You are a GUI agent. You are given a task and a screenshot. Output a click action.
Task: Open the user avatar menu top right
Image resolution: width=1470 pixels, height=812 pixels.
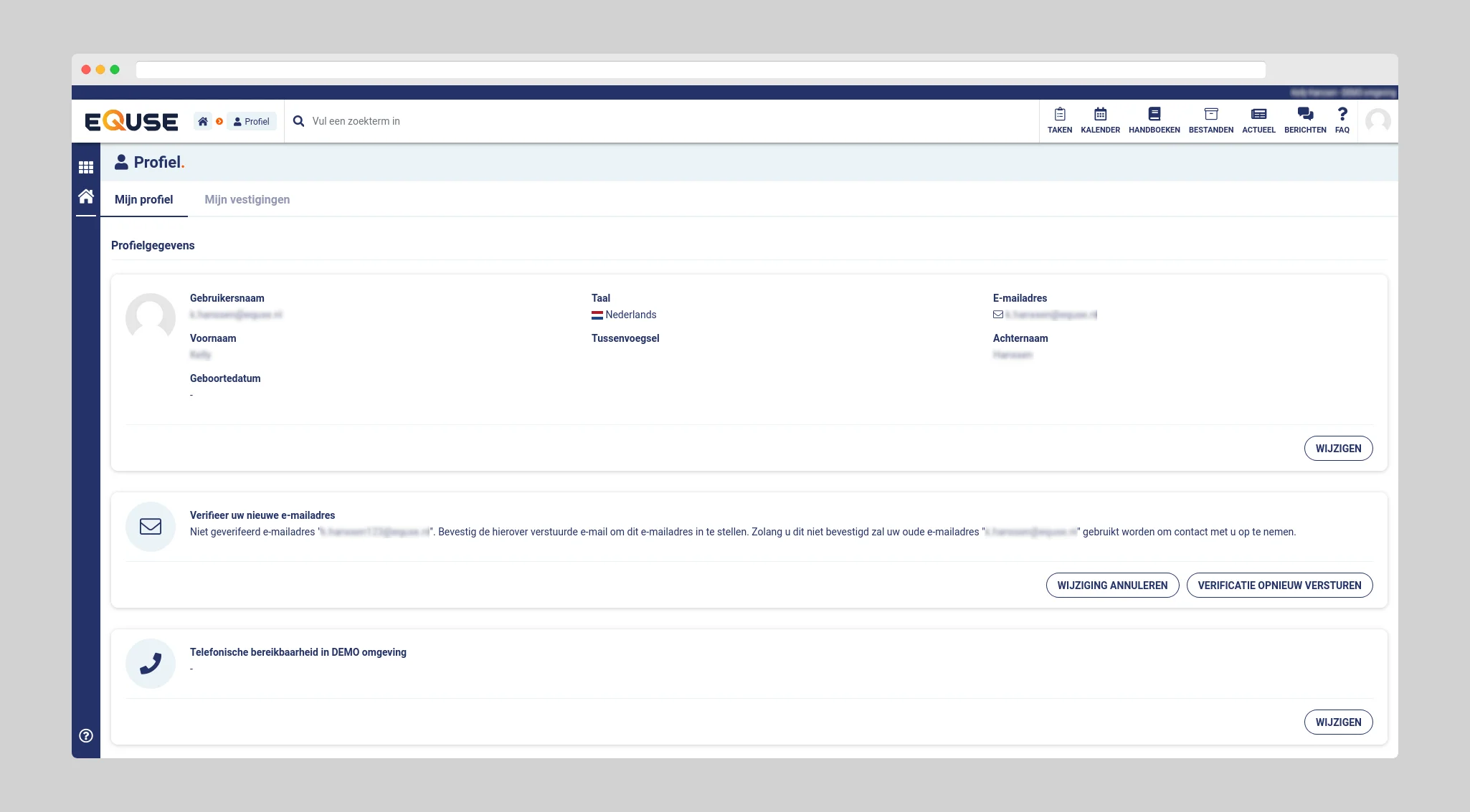coord(1377,121)
